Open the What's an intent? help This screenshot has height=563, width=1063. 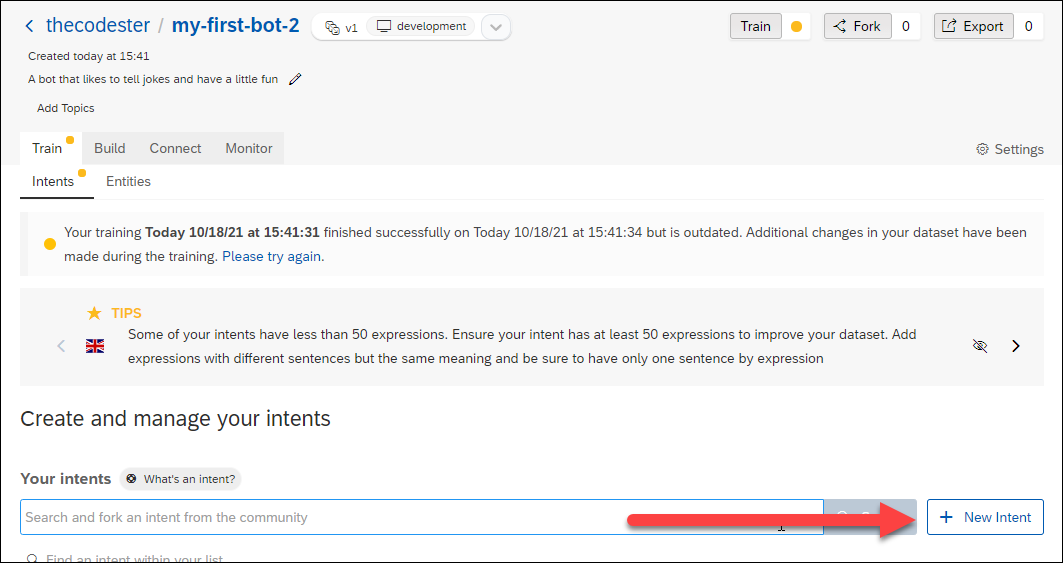pyautogui.click(x=181, y=479)
